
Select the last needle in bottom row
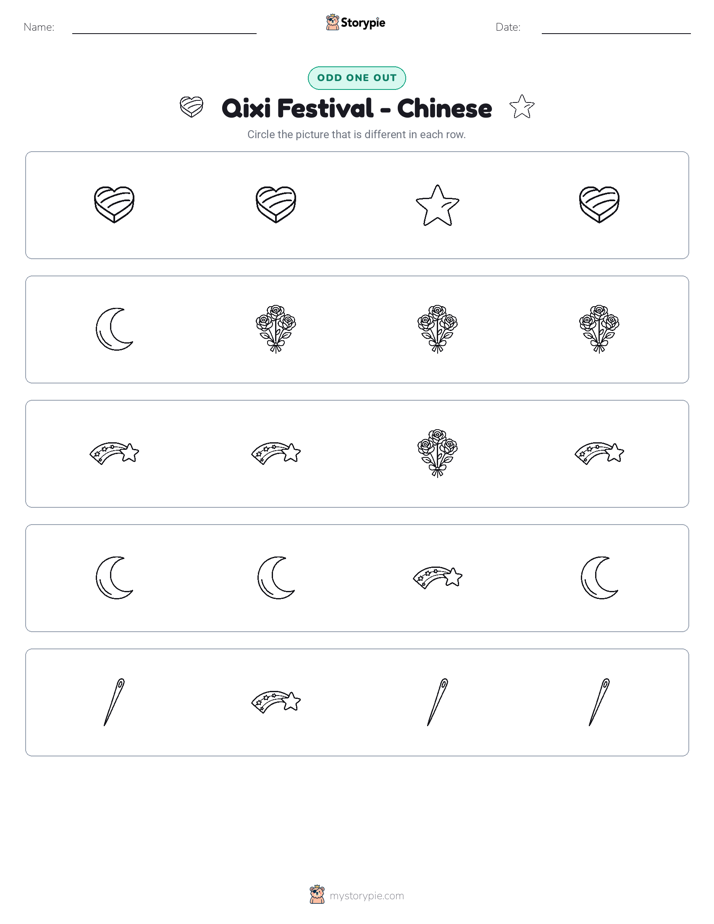click(599, 702)
